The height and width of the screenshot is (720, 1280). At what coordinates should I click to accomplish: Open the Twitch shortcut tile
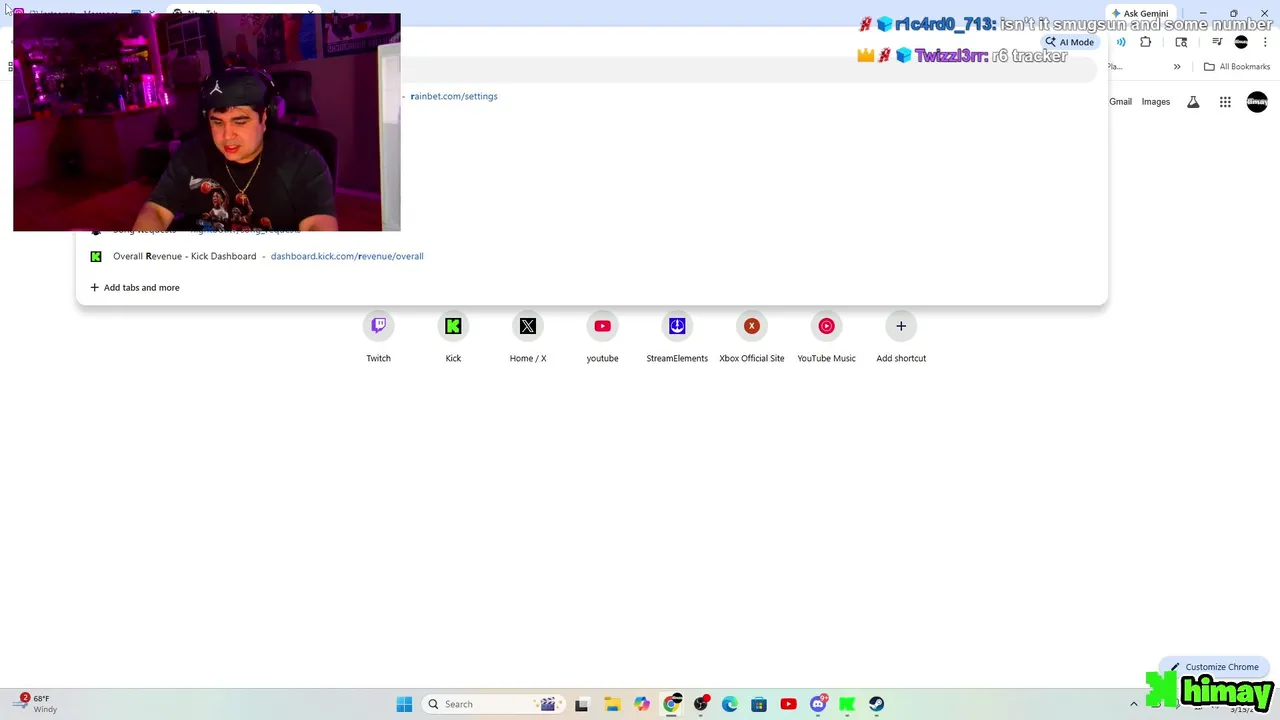pos(378,337)
